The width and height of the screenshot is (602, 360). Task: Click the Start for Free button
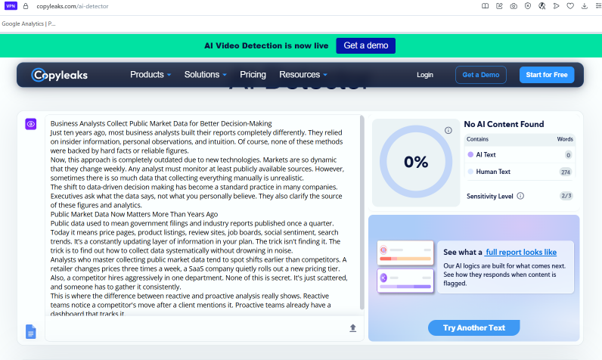[x=547, y=75]
